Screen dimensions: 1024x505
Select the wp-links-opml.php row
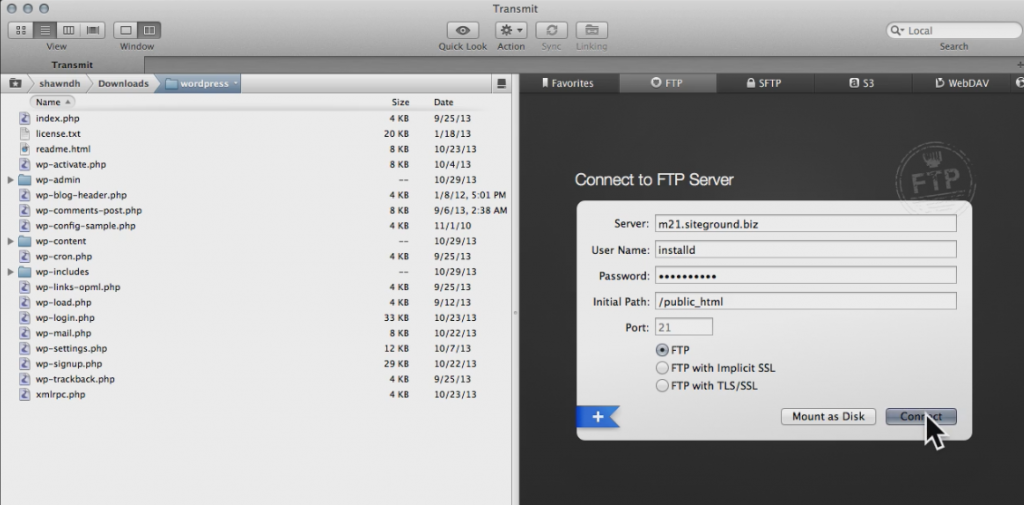[256, 287]
